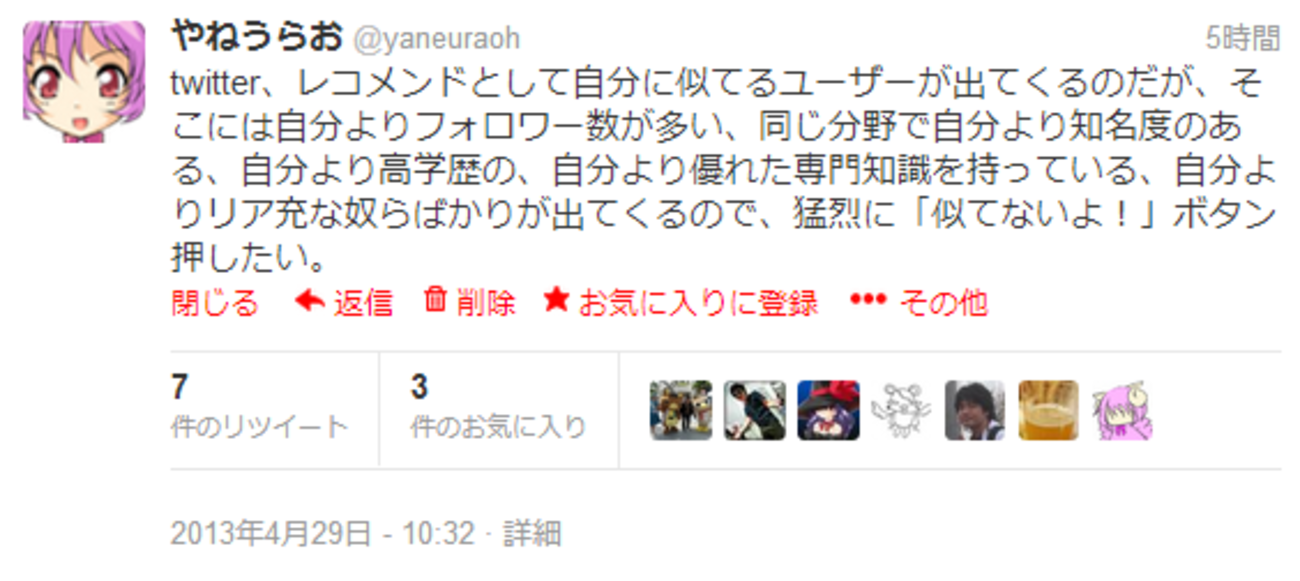Click the reply arrow icon

click(x=310, y=301)
